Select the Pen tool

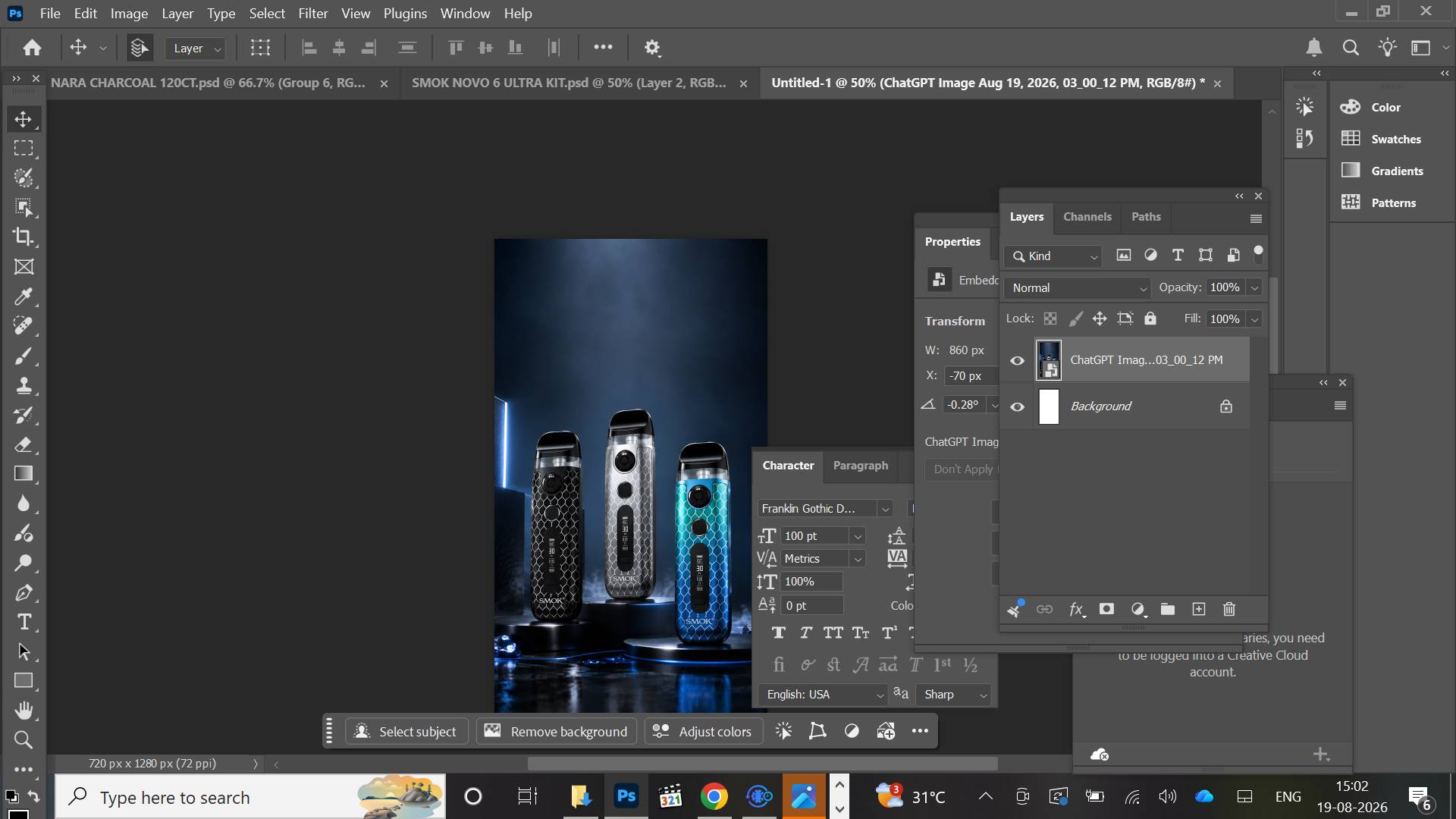(24, 592)
